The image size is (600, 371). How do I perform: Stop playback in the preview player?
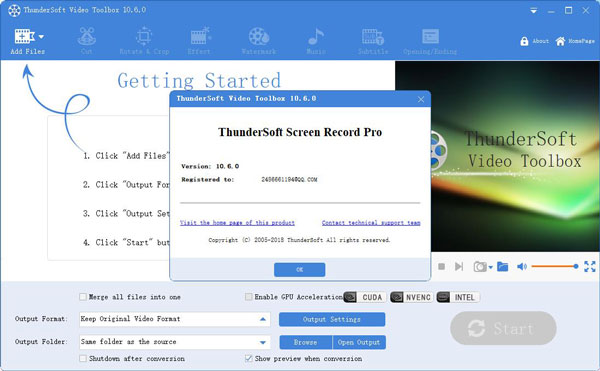click(x=441, y=266)
